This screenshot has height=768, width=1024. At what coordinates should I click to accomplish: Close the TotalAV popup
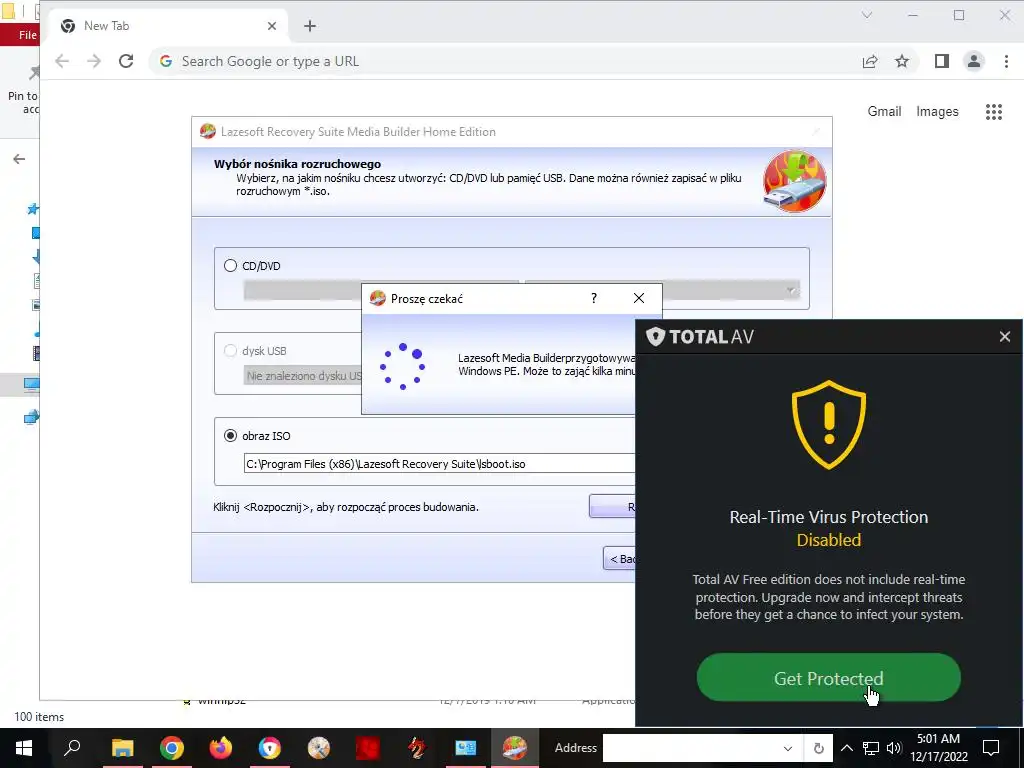[1004, 336]
